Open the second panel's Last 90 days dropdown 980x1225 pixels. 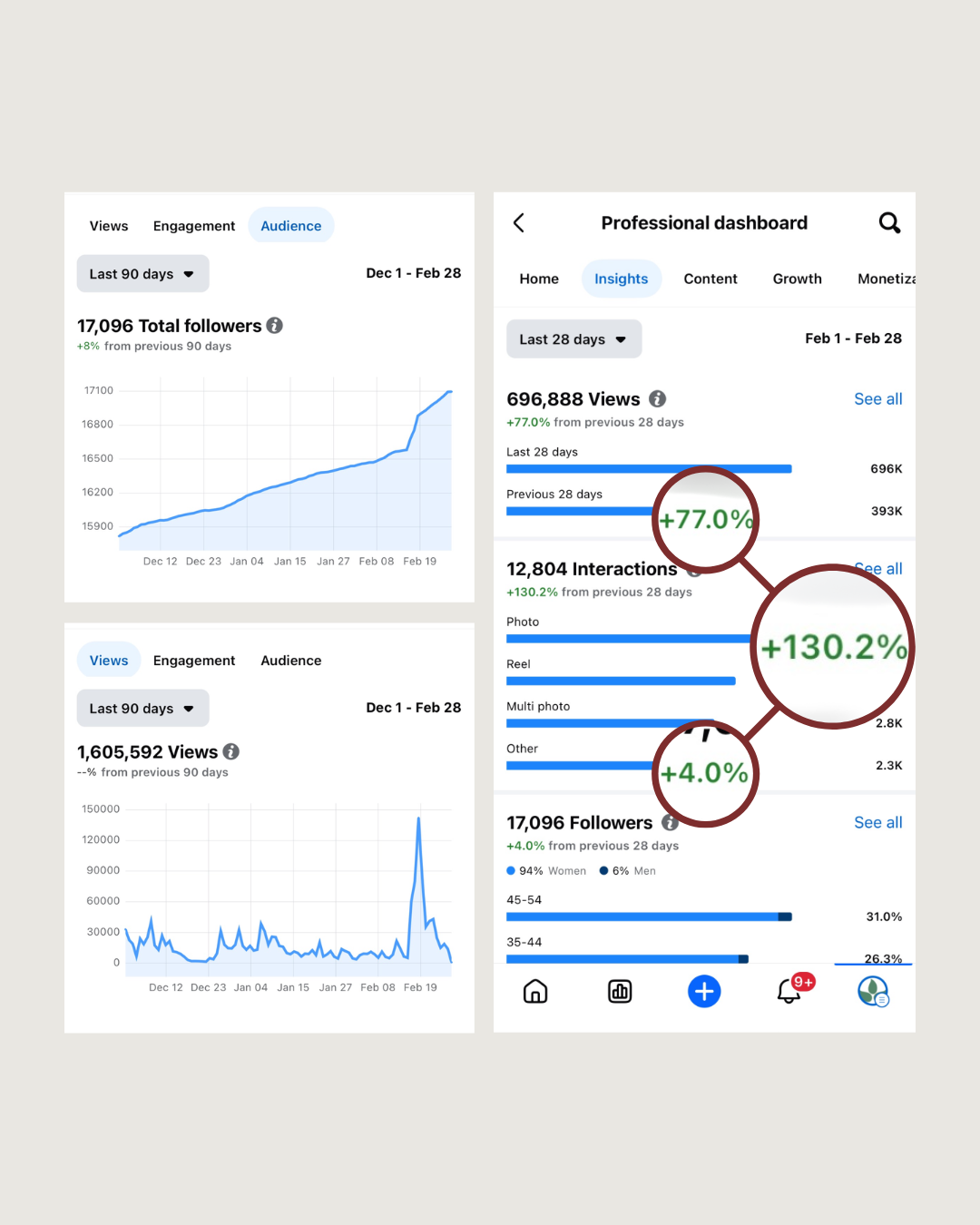click(142, 708)
